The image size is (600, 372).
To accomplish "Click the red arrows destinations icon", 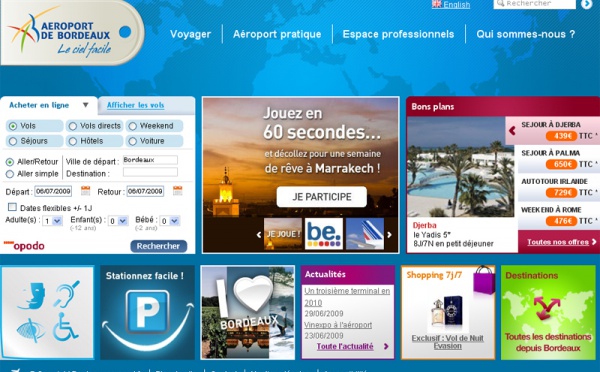I will click(546, 307).
